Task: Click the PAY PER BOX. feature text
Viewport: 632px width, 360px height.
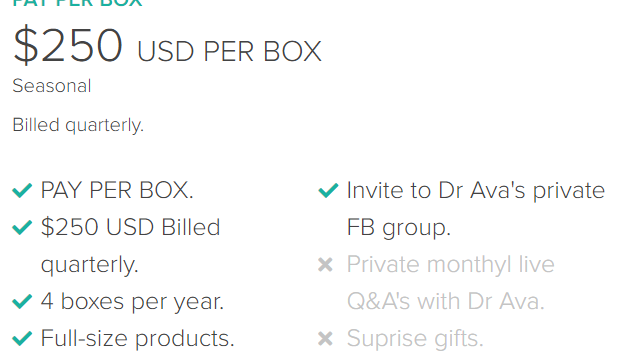Action: tap(117, 190)
